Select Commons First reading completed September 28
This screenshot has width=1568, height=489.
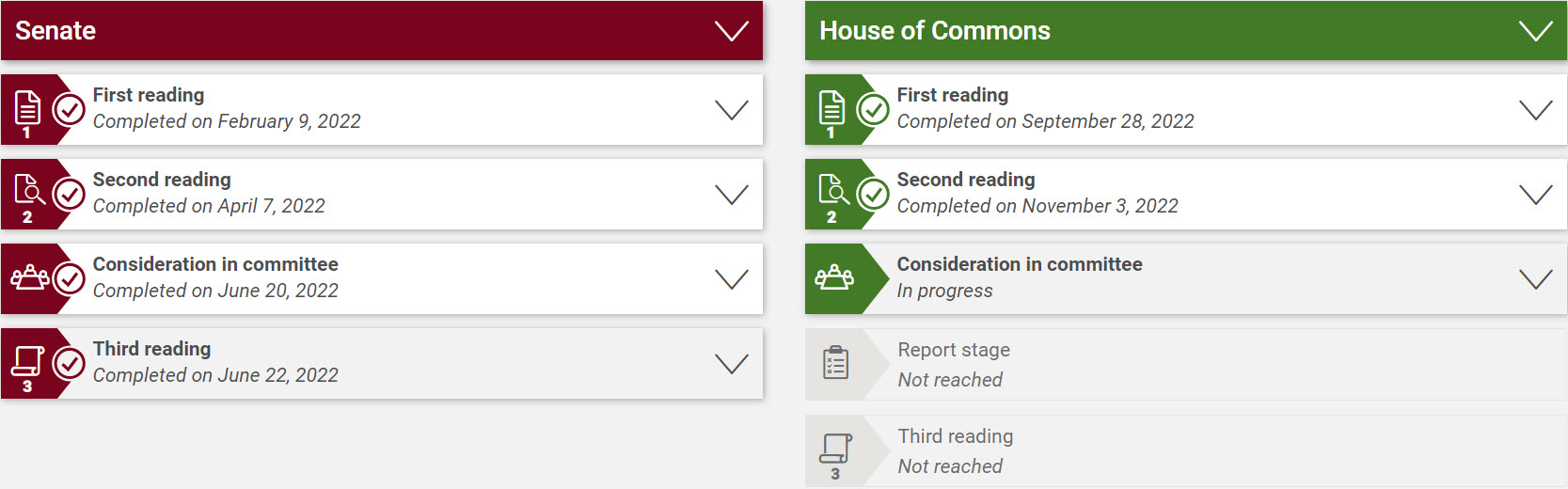(x=1186, y=109)
